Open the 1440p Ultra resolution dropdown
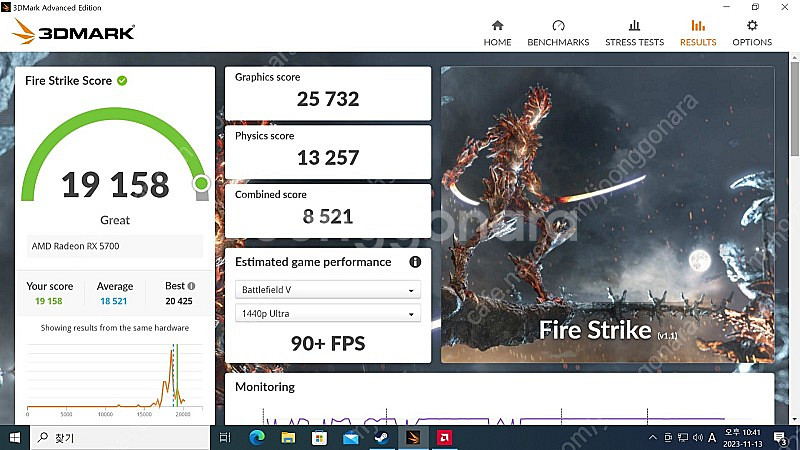This screenshot has height=450, width=800. pos(328,314)
